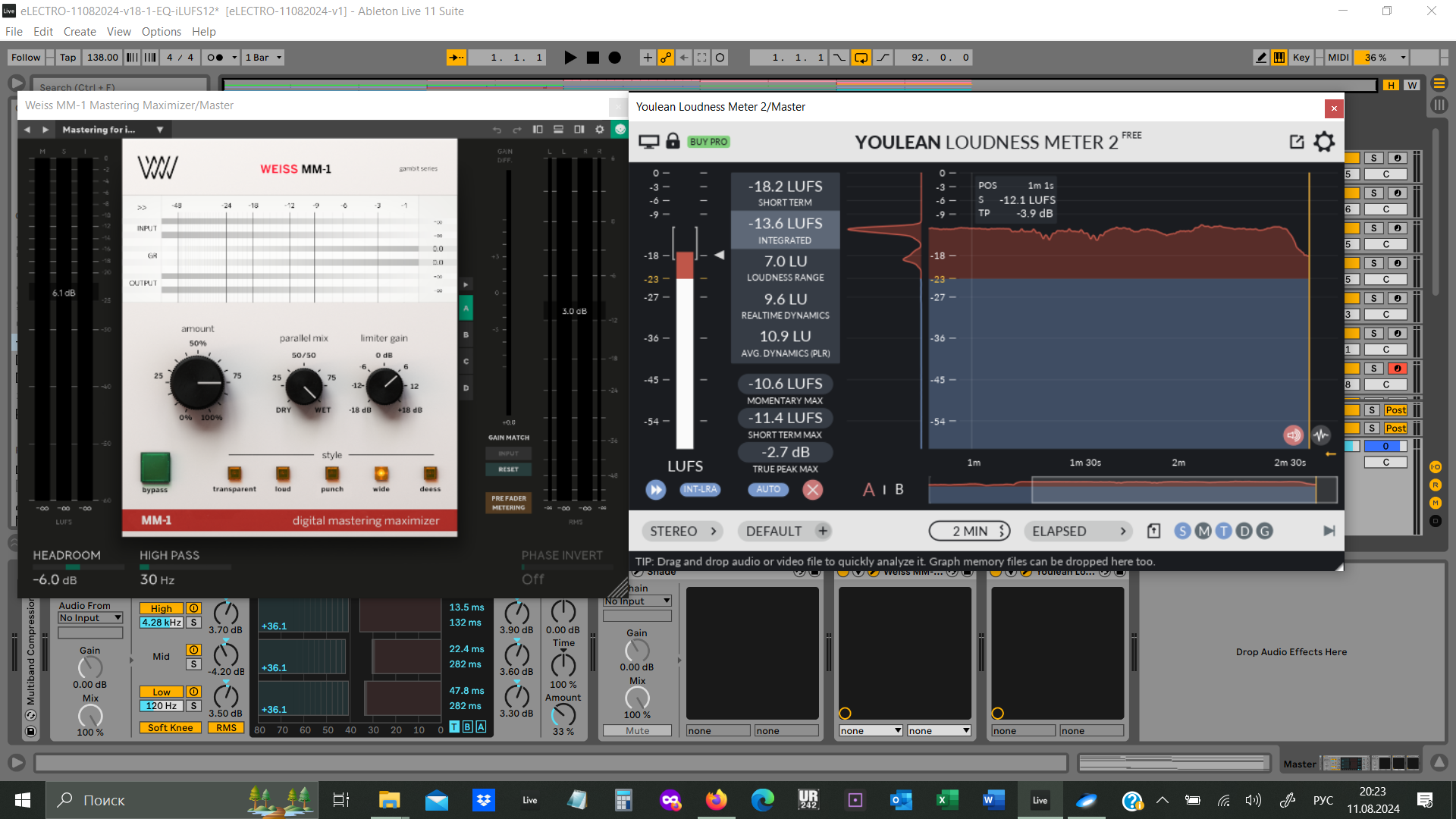
Task: Toggle the INT-LRA button
Action: pos(699,490)
